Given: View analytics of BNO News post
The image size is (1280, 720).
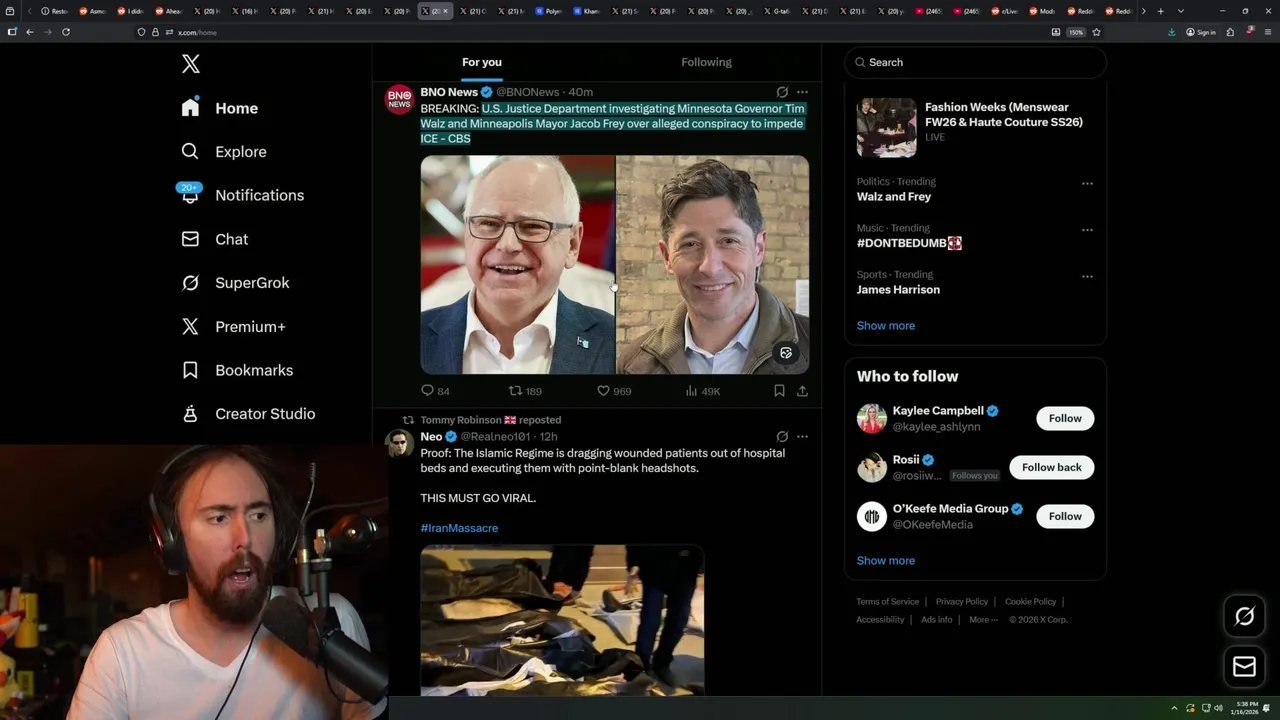Looking at the screenshot, I should 703,391.
